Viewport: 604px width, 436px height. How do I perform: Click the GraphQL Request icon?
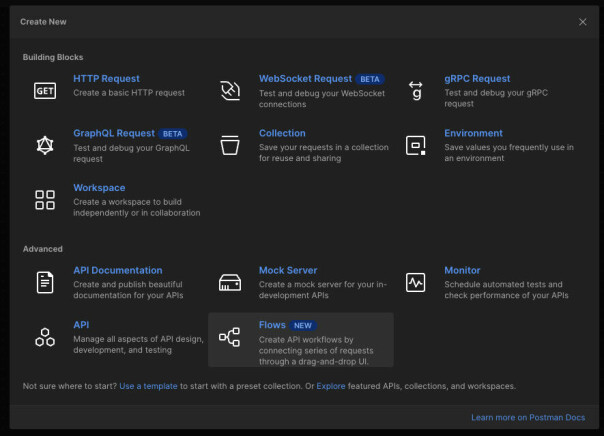click(x=45, y=146)
